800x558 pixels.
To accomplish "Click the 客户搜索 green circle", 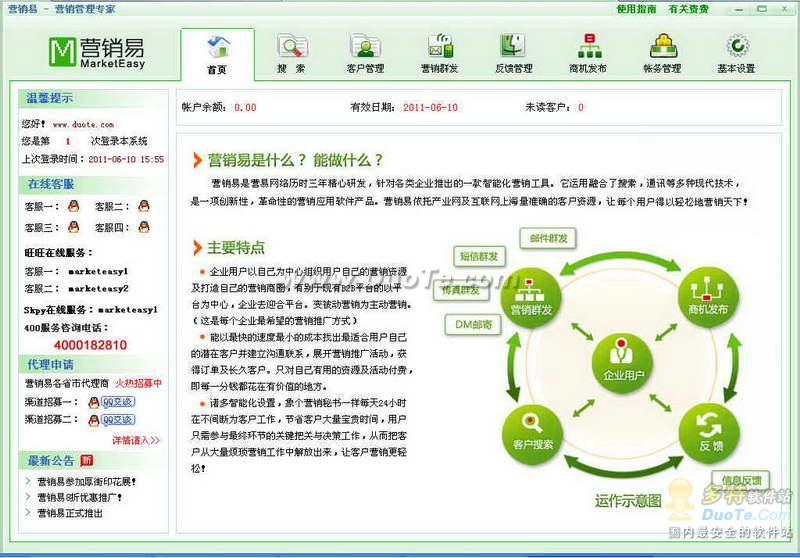I will [532, 434].
